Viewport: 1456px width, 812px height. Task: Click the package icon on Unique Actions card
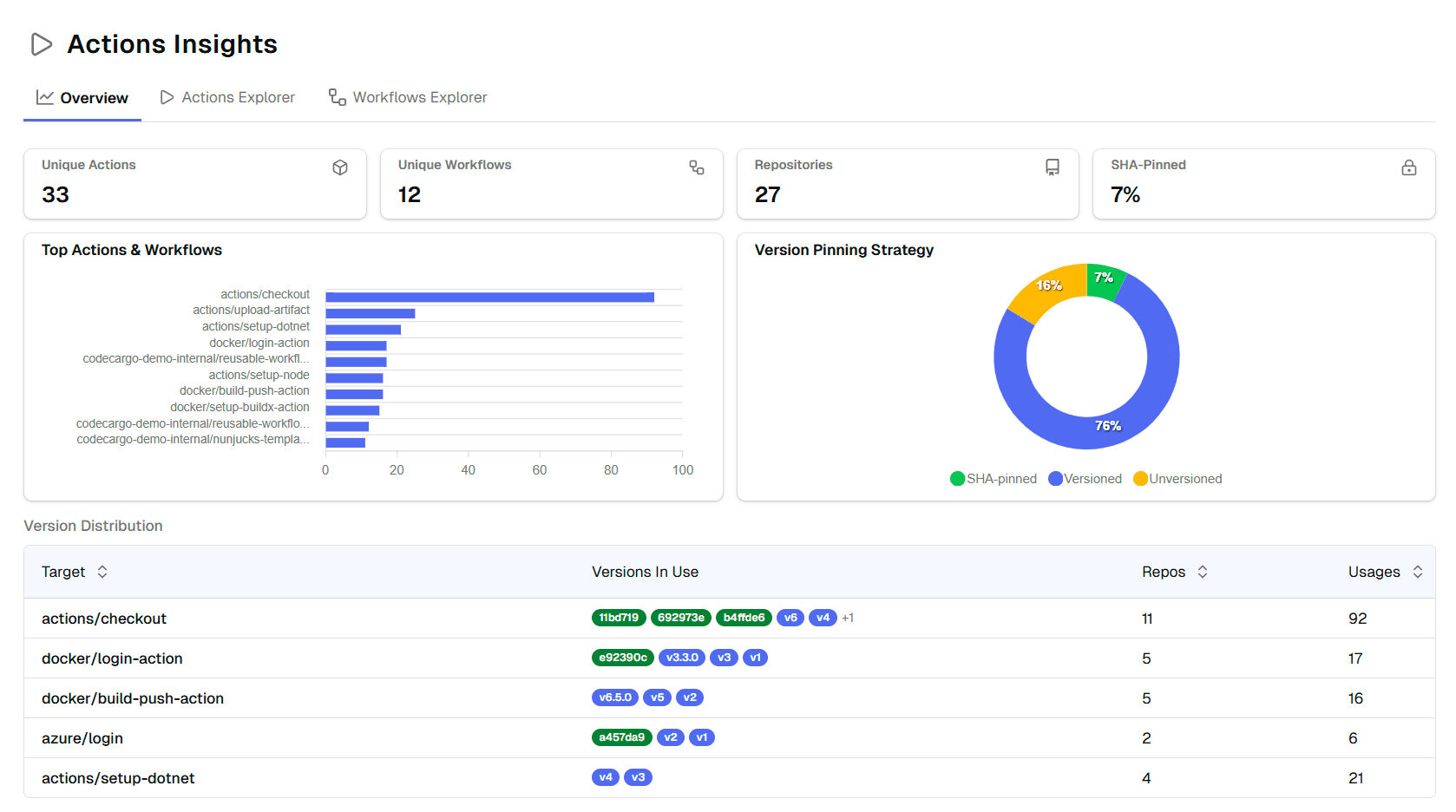(340, 167)
